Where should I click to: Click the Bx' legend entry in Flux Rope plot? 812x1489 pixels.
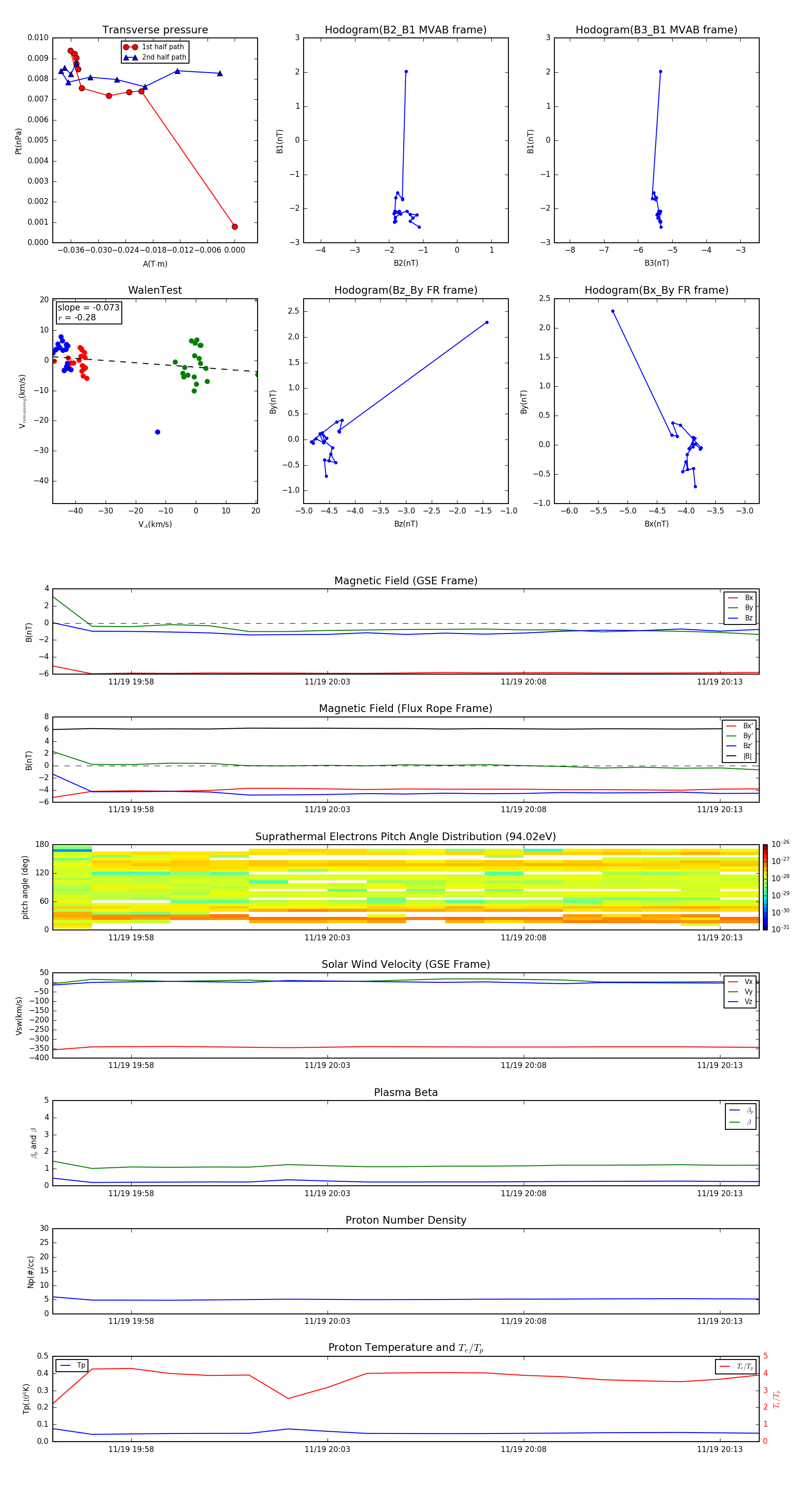[x=740, y=726]
